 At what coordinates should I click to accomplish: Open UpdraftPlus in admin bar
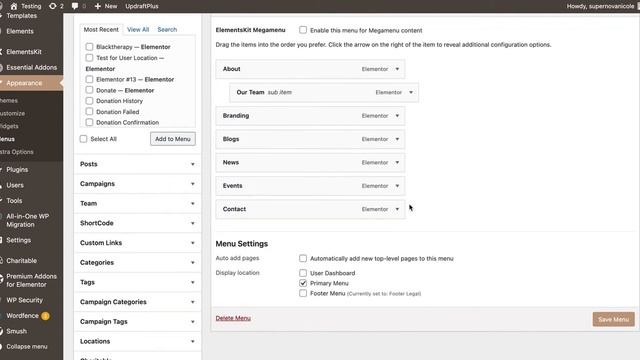pos(142,6)
